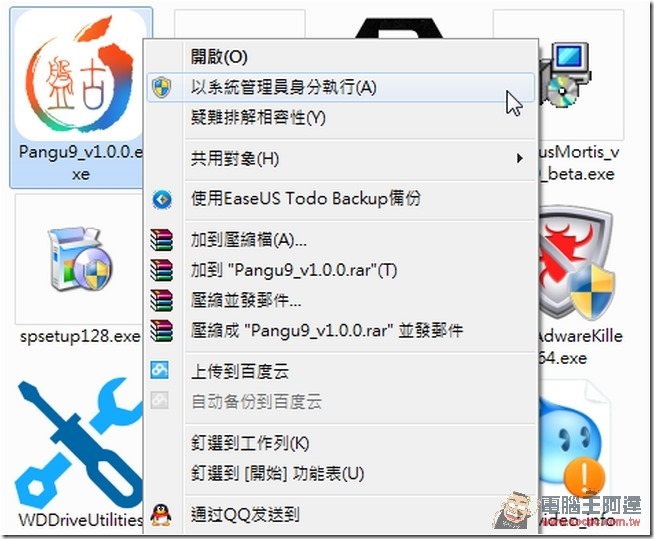Click the Baidu cloud icon beside 上传到百度云
The image size is (654, 539).
pyautogui.click(x=161, y=371)
